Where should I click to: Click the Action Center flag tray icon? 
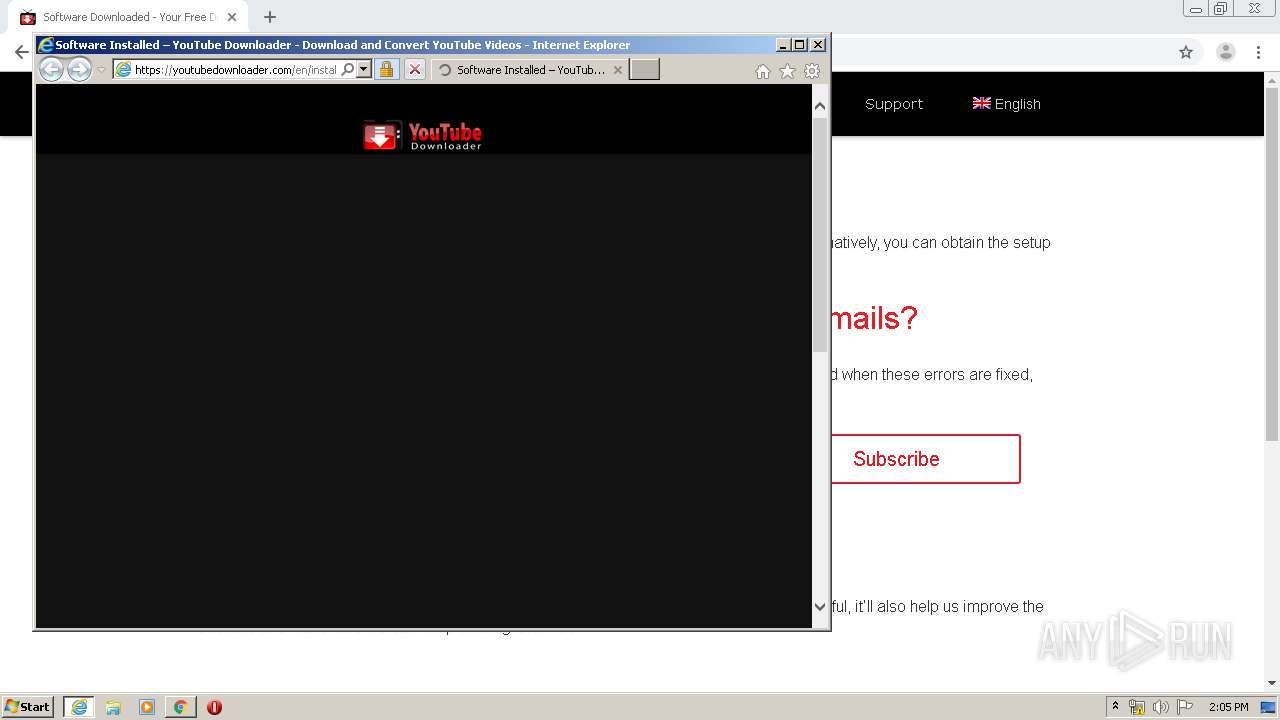1185,707
